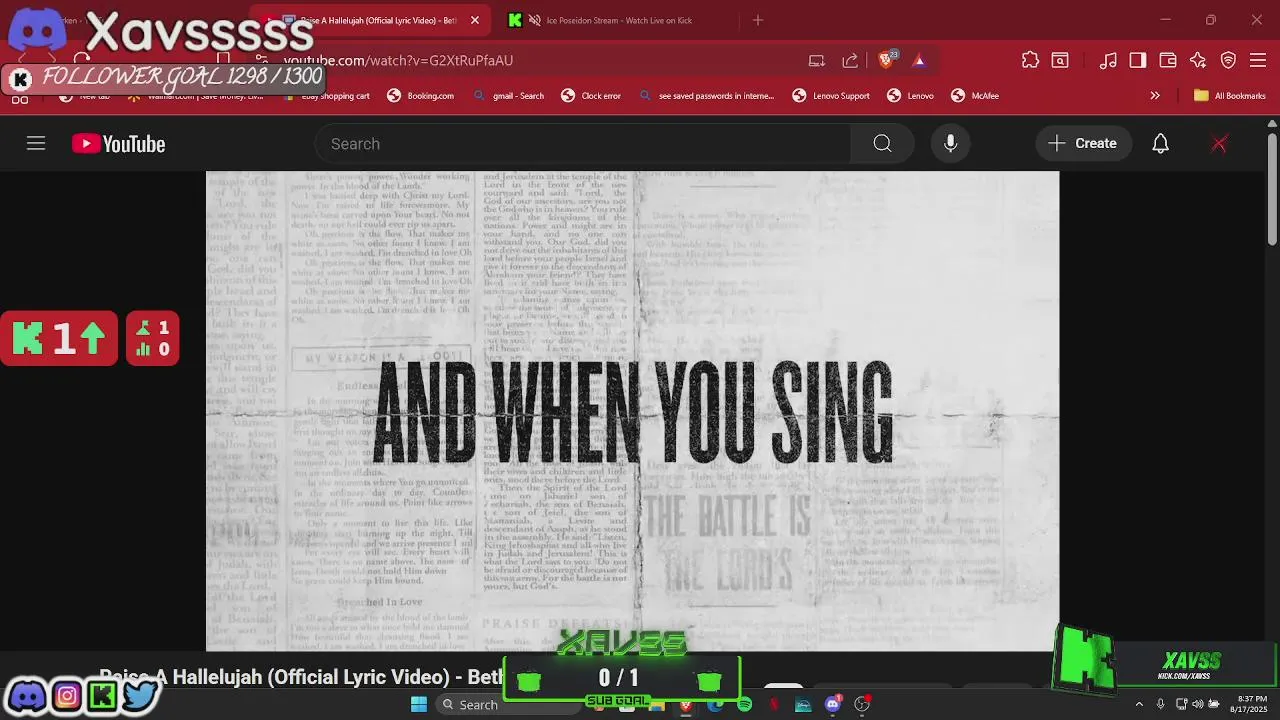Open the Leo AI sparkle icon
The image size is (1280, 720).
tap(1198, 61)
